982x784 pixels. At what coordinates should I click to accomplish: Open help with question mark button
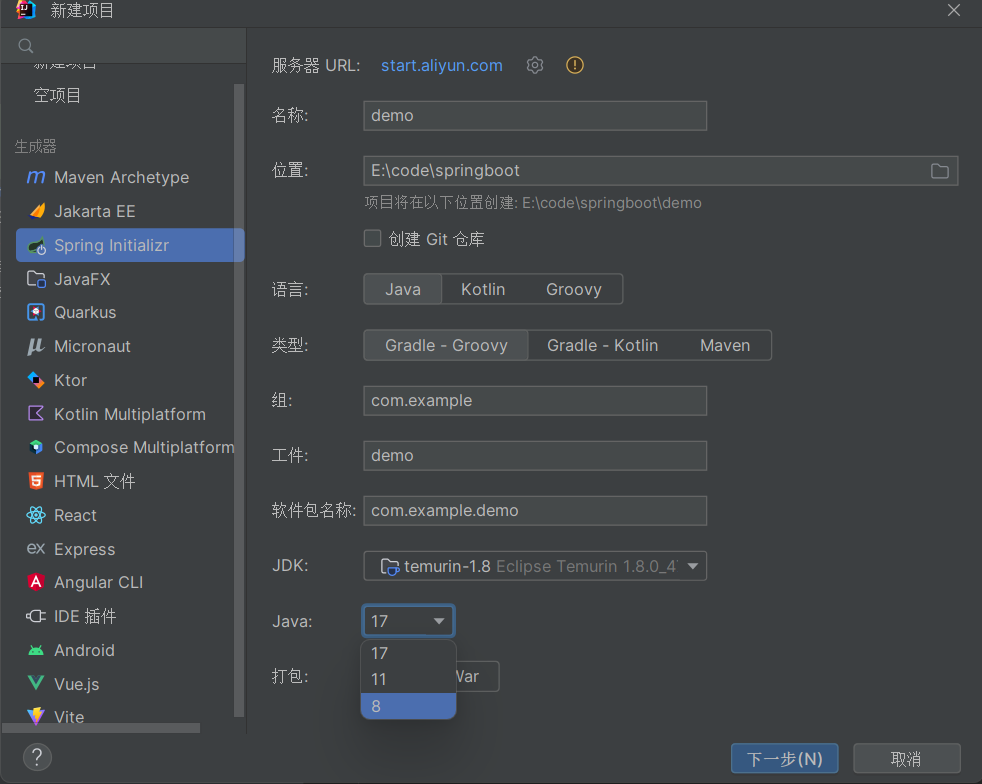(x=38, y=757)
